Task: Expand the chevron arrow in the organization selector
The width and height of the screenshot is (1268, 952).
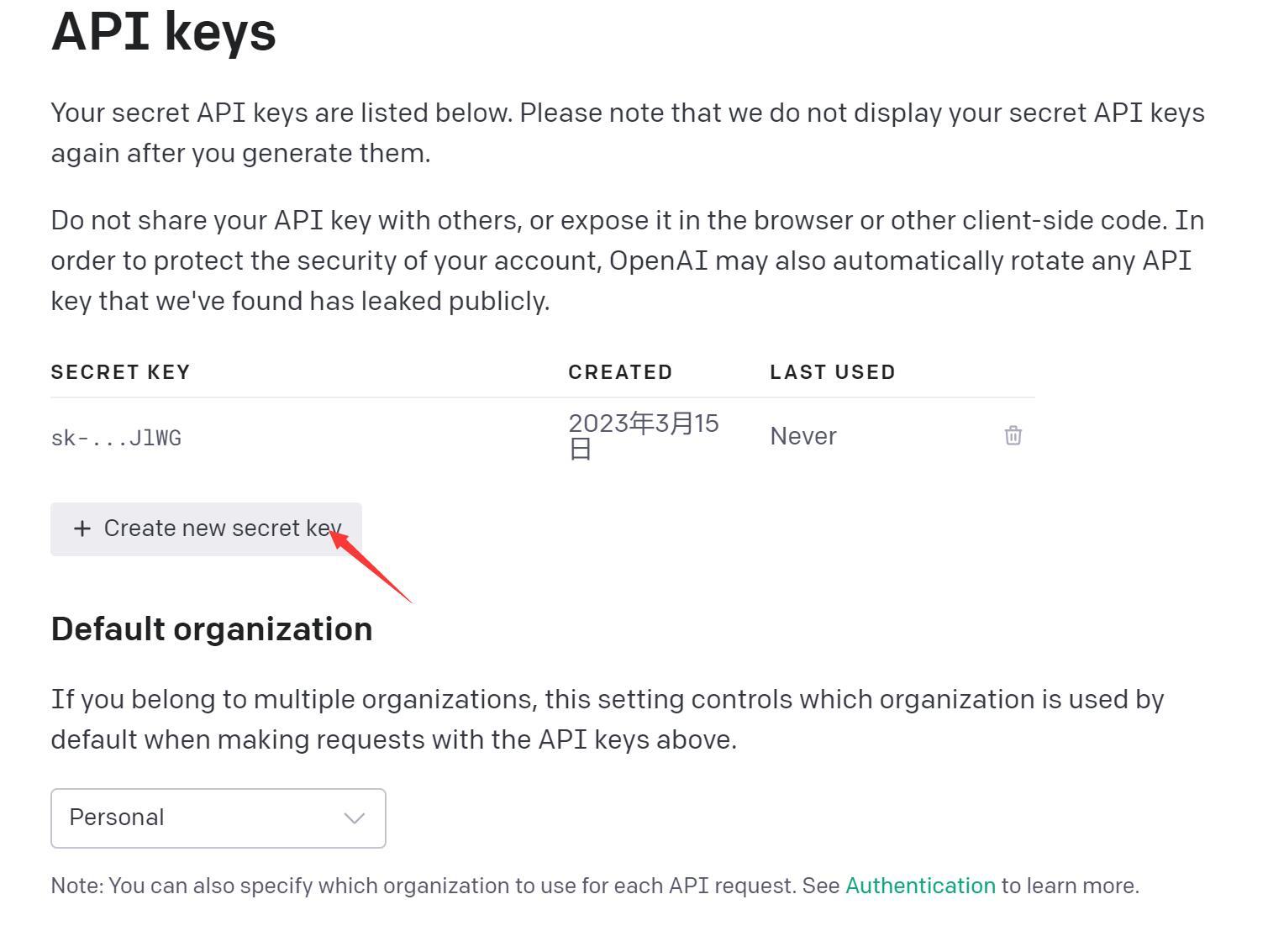Action: [x=355, y=818]
